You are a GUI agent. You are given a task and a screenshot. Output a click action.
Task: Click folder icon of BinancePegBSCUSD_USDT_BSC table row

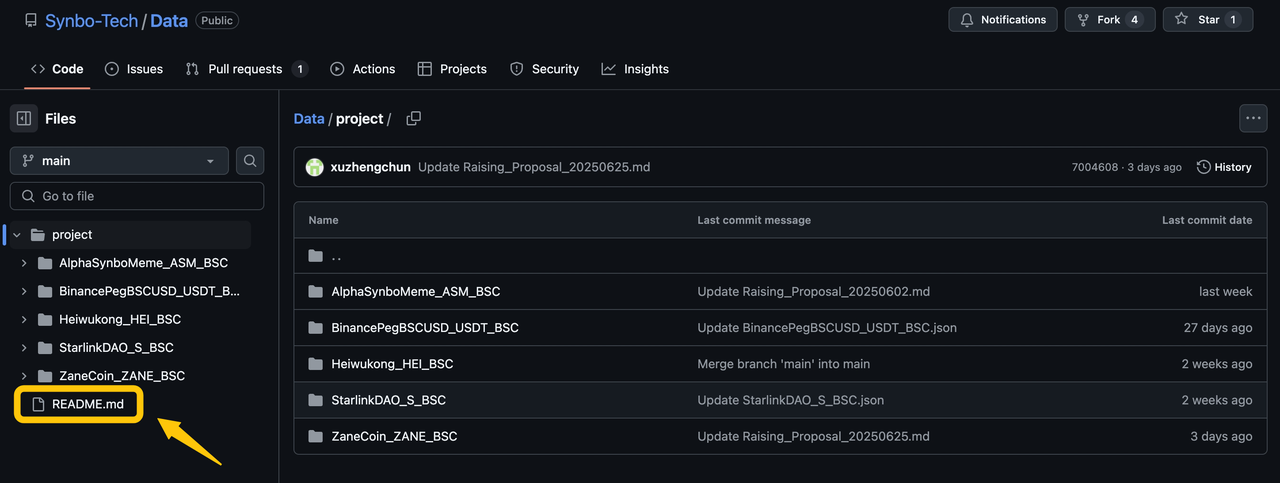(316, 328)
